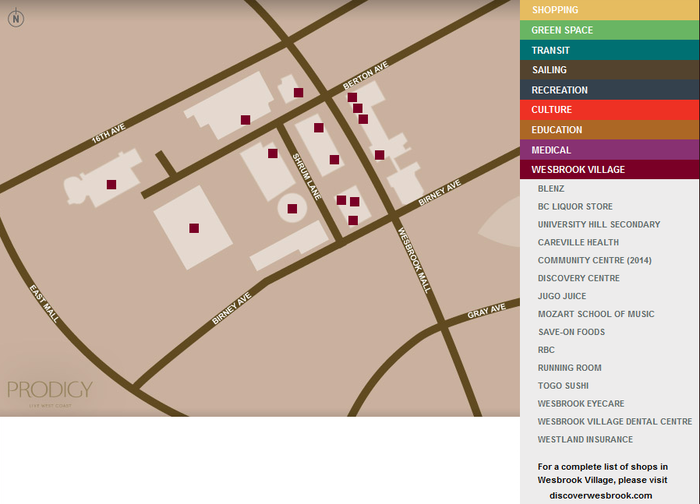Select Careville Health

[578, 242]
